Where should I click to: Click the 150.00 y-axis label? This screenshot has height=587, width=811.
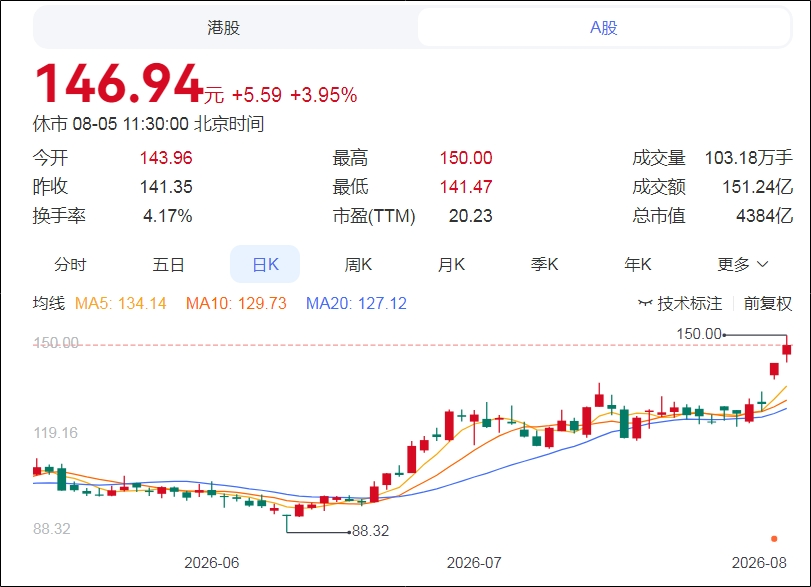(x=56, y=343)
